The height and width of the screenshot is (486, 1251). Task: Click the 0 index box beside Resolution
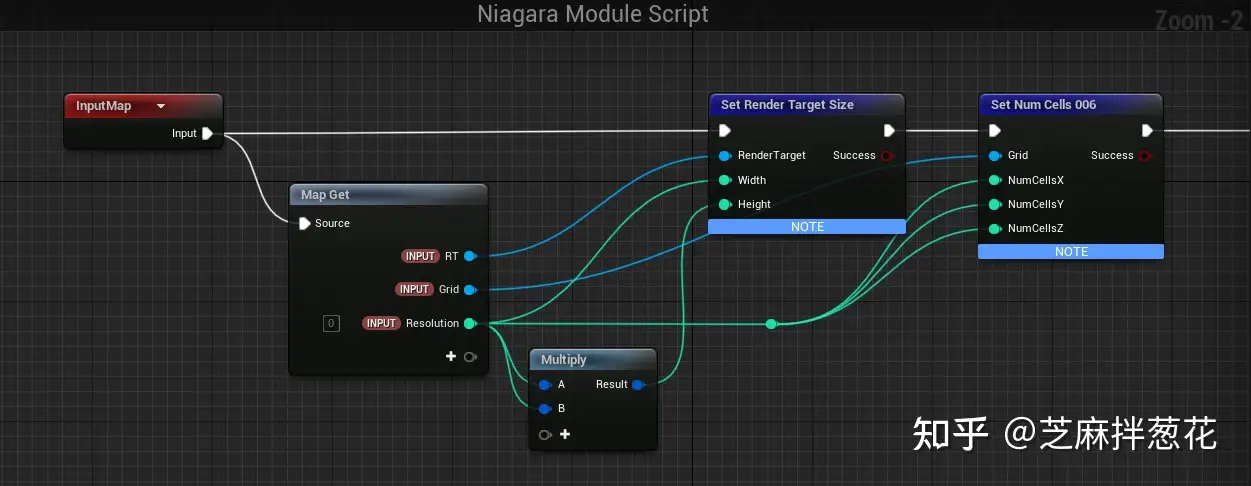[331, 323]
